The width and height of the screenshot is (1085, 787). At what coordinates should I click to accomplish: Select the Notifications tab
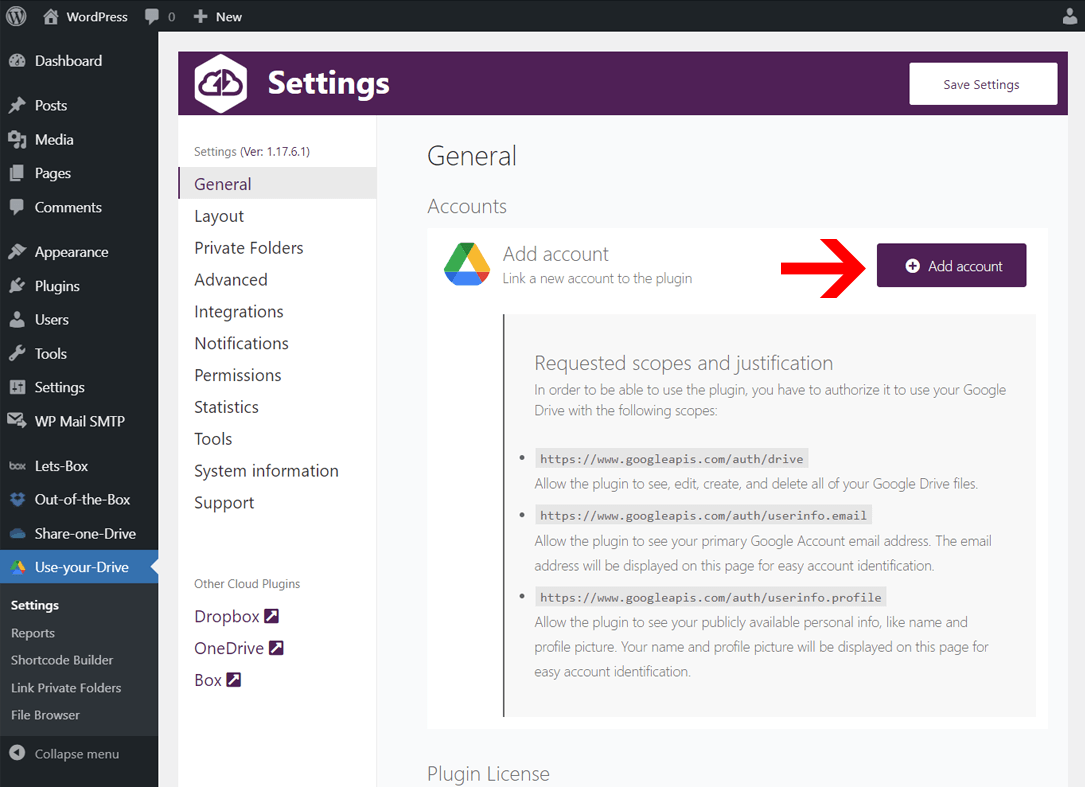(277, 343)
